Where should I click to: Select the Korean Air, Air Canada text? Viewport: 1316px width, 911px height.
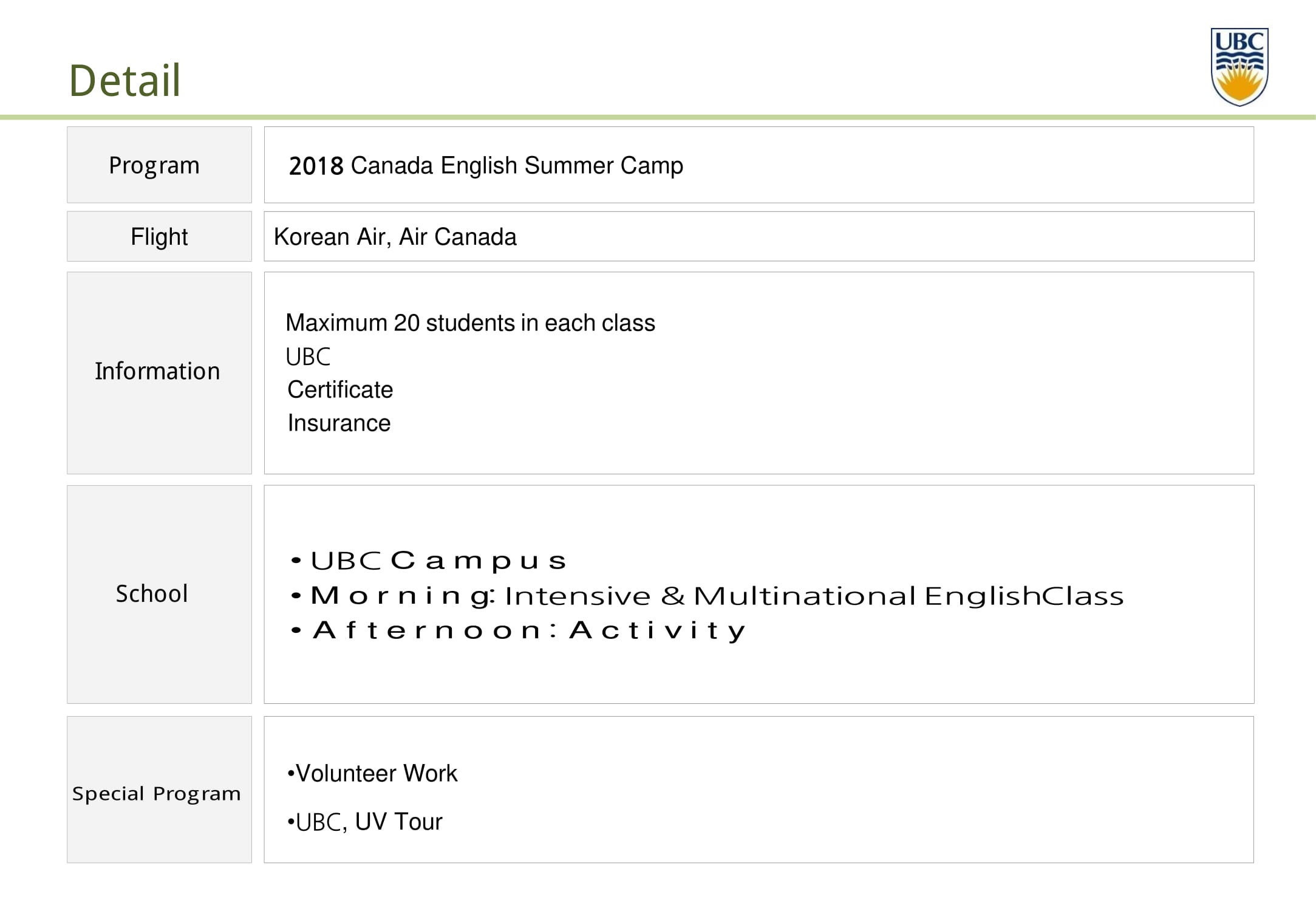395,237
